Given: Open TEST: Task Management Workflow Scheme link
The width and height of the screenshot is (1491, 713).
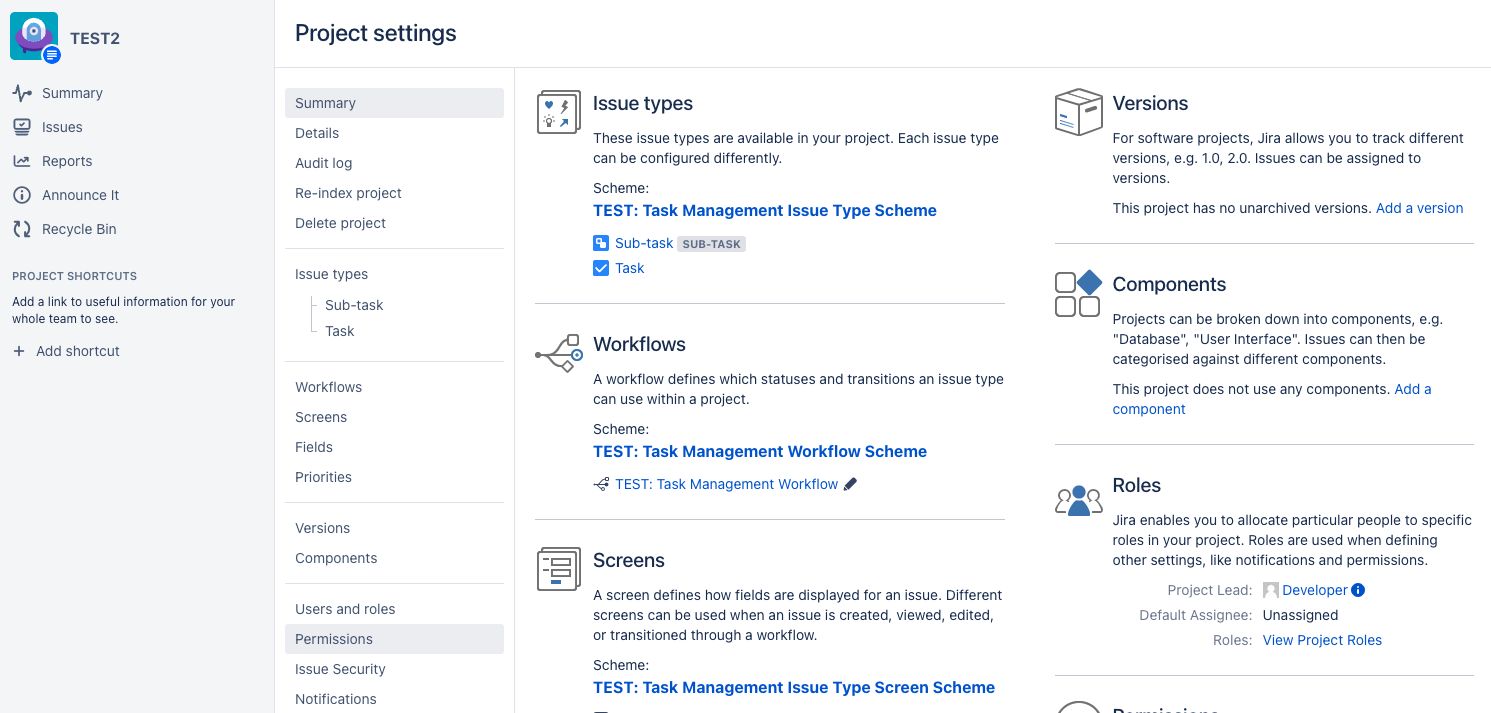Looking at the screenshot, I should 759,451.
